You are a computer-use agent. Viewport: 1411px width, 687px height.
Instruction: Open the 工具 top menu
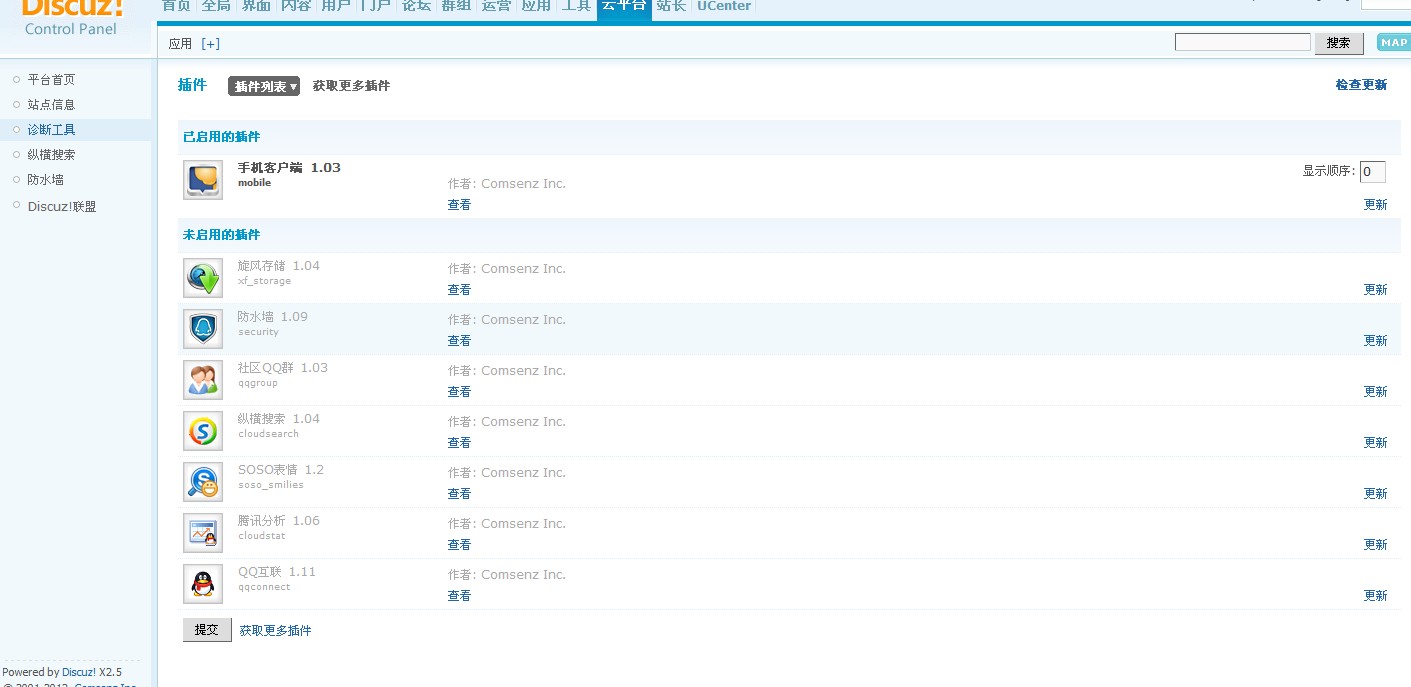tap(576, 6)
